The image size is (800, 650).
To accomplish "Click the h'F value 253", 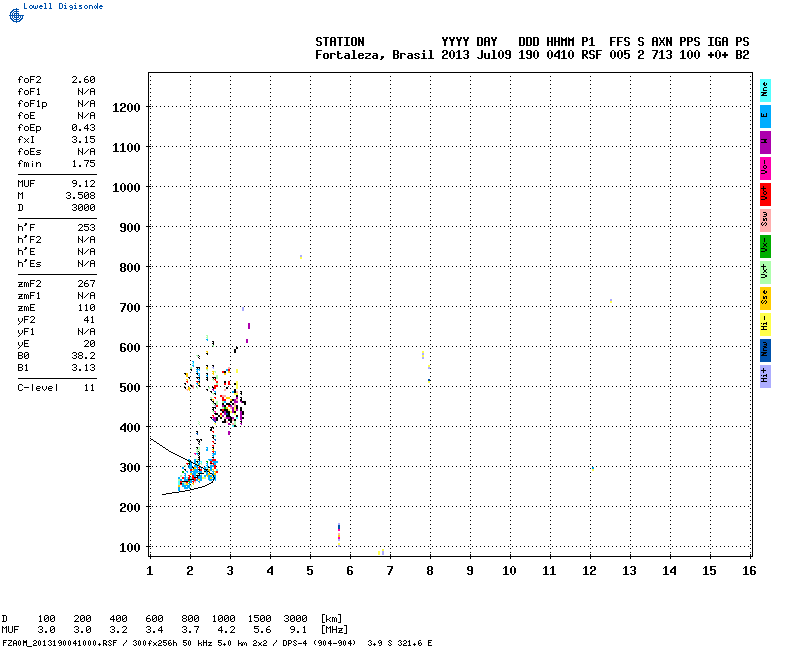I will 86,228.
